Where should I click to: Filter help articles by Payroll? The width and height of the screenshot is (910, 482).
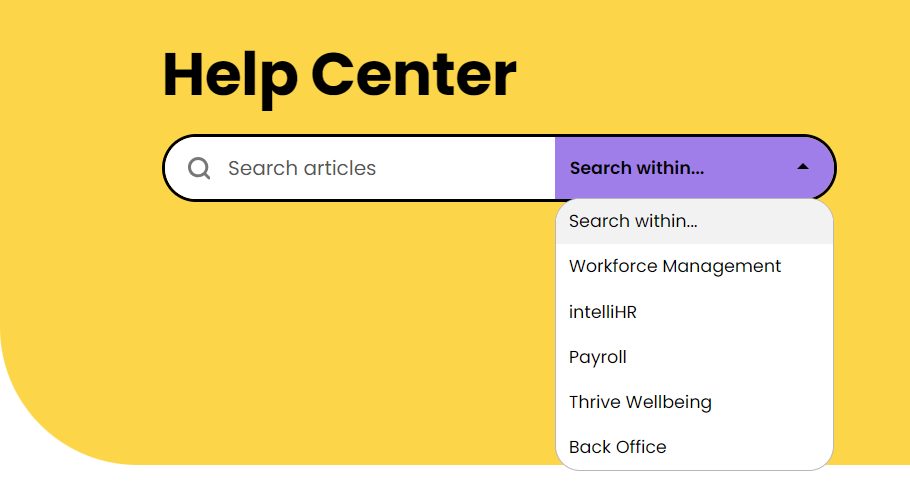pyautogui.click(x=694, y=357)
